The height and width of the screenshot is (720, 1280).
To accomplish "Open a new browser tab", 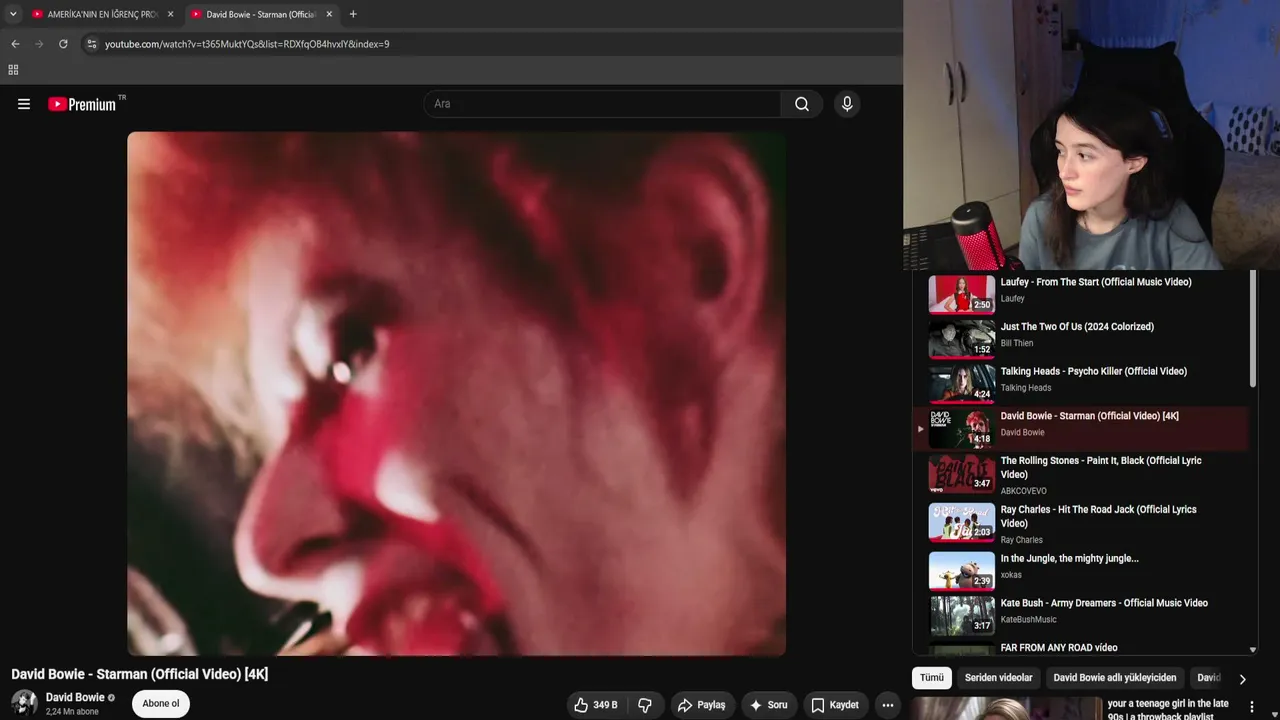I will point(353,14).
